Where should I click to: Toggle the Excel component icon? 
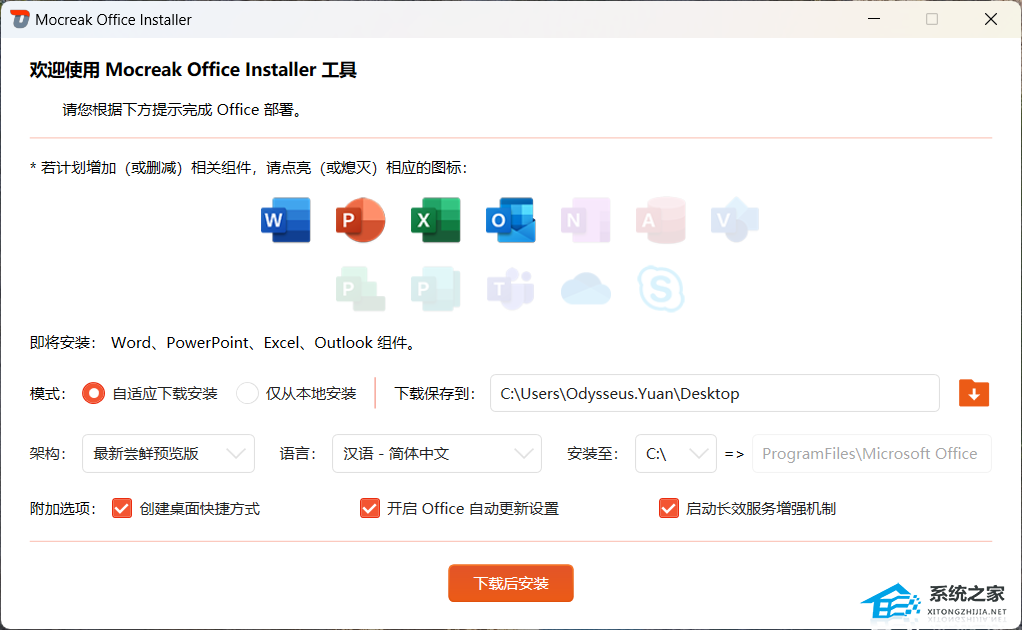[435, 220]
